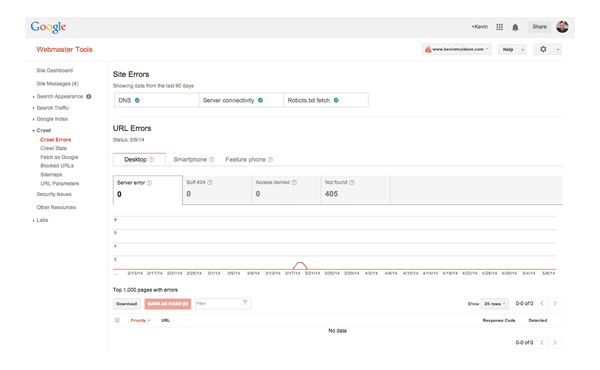The width and height of the screenshot is (600, 370).
Task: Click the Response Code column header
Action: click(x=499, y=321)
